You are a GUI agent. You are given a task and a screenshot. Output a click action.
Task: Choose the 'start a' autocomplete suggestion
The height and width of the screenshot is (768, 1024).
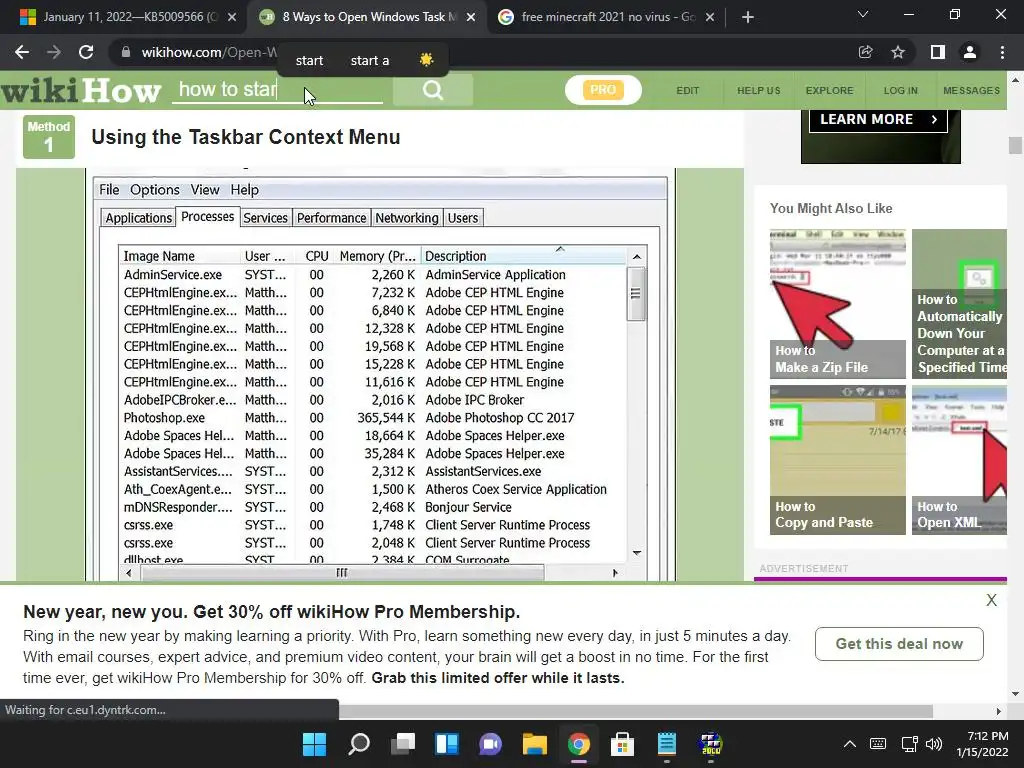370,61
